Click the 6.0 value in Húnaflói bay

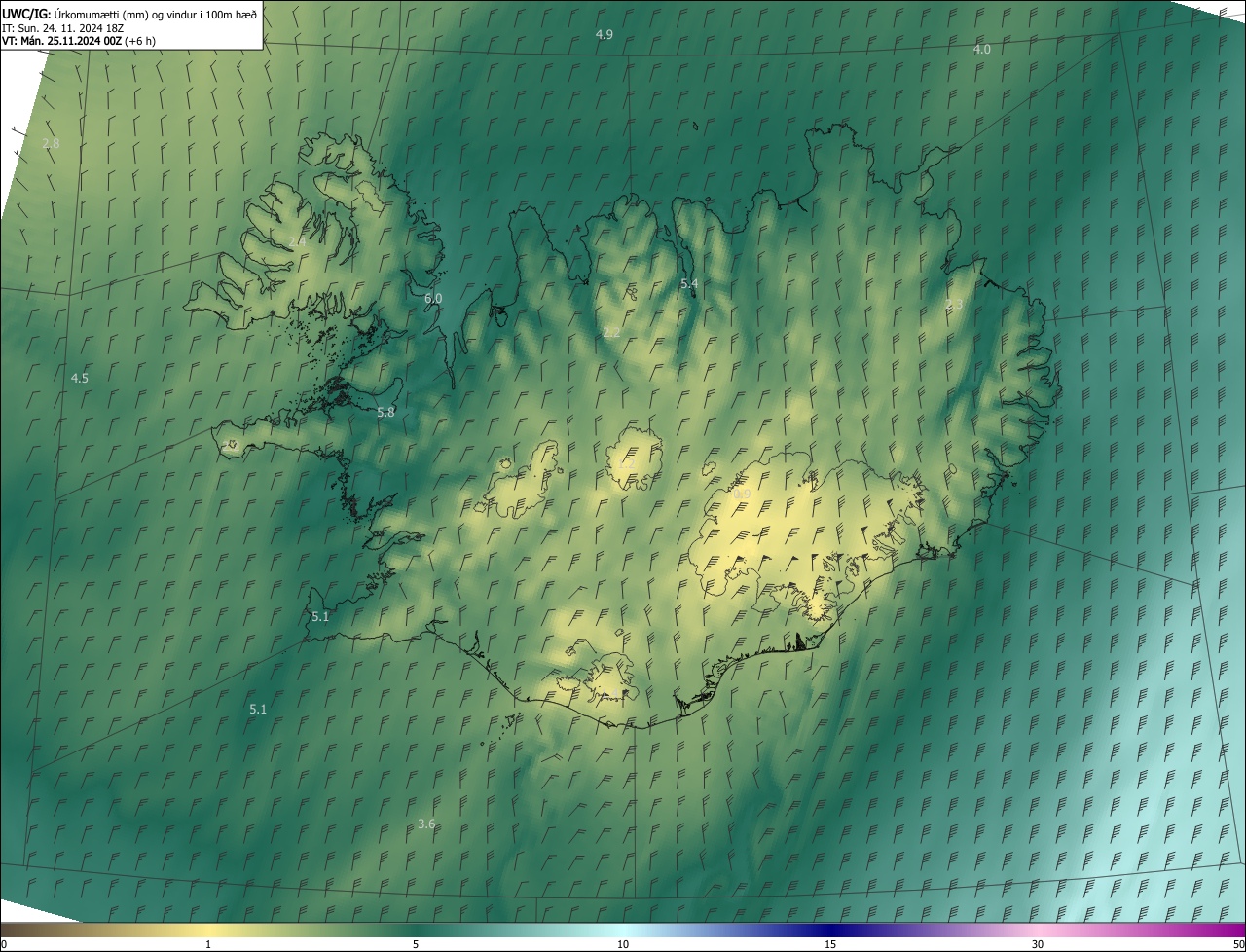[x=433, y=298]
